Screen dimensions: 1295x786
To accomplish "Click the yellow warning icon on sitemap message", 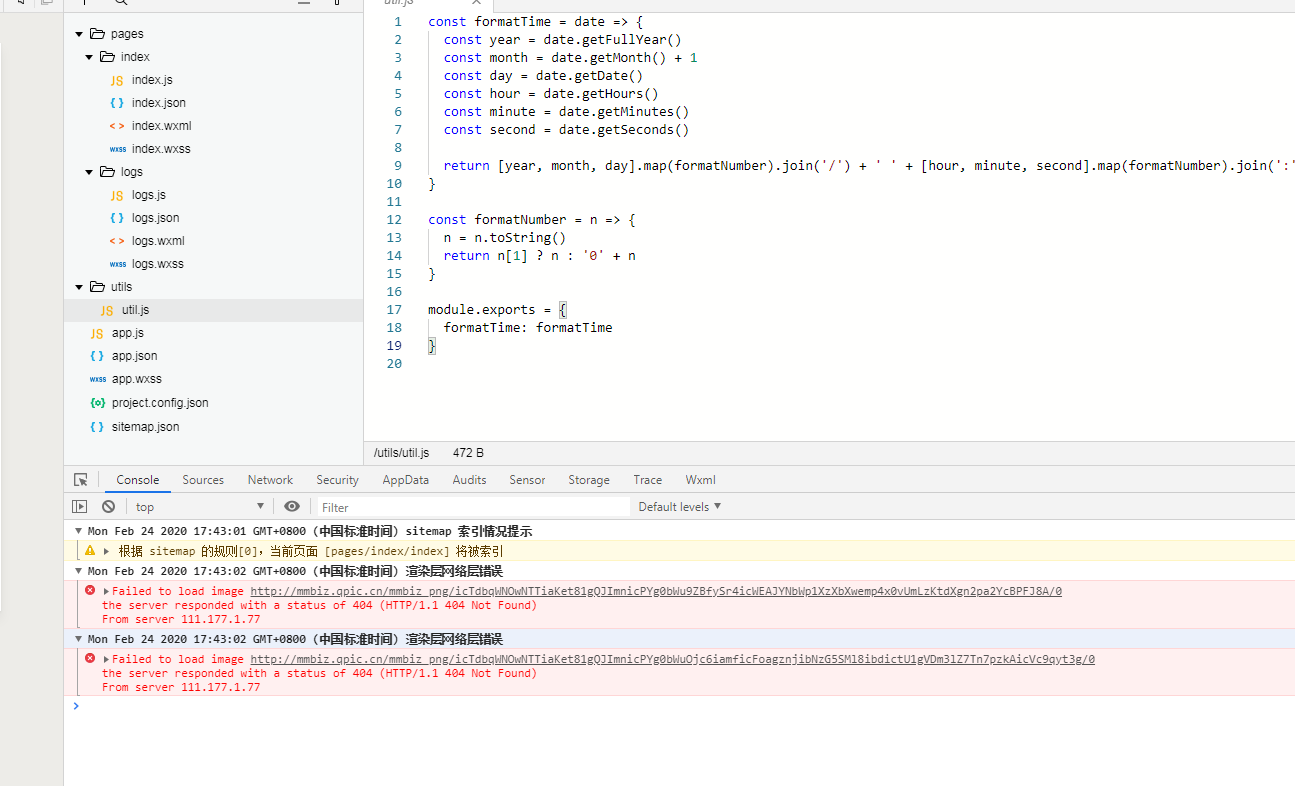I will point(90,551).
